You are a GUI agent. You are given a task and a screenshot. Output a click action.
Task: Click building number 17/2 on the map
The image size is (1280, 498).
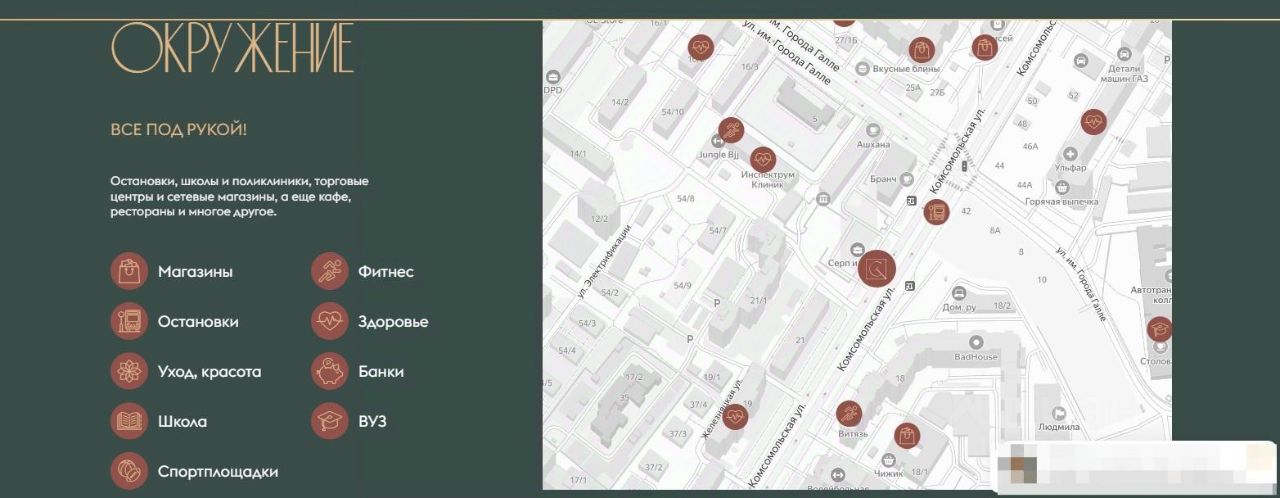(633, 377)
